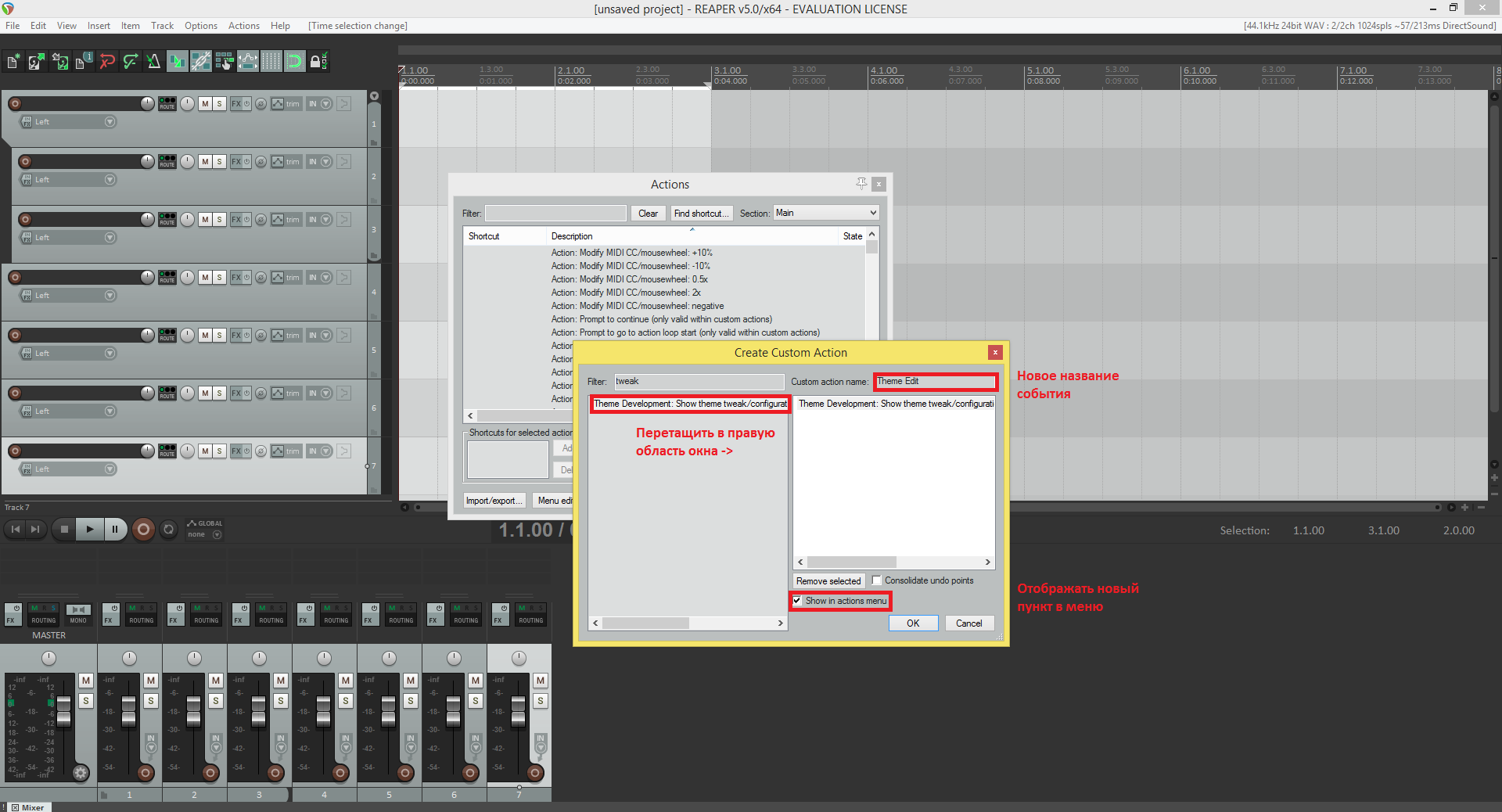The height and width of the screenshot is (812, 1502).
Task: Open the Actions menu in menu bar
Action: coord(243,26)
